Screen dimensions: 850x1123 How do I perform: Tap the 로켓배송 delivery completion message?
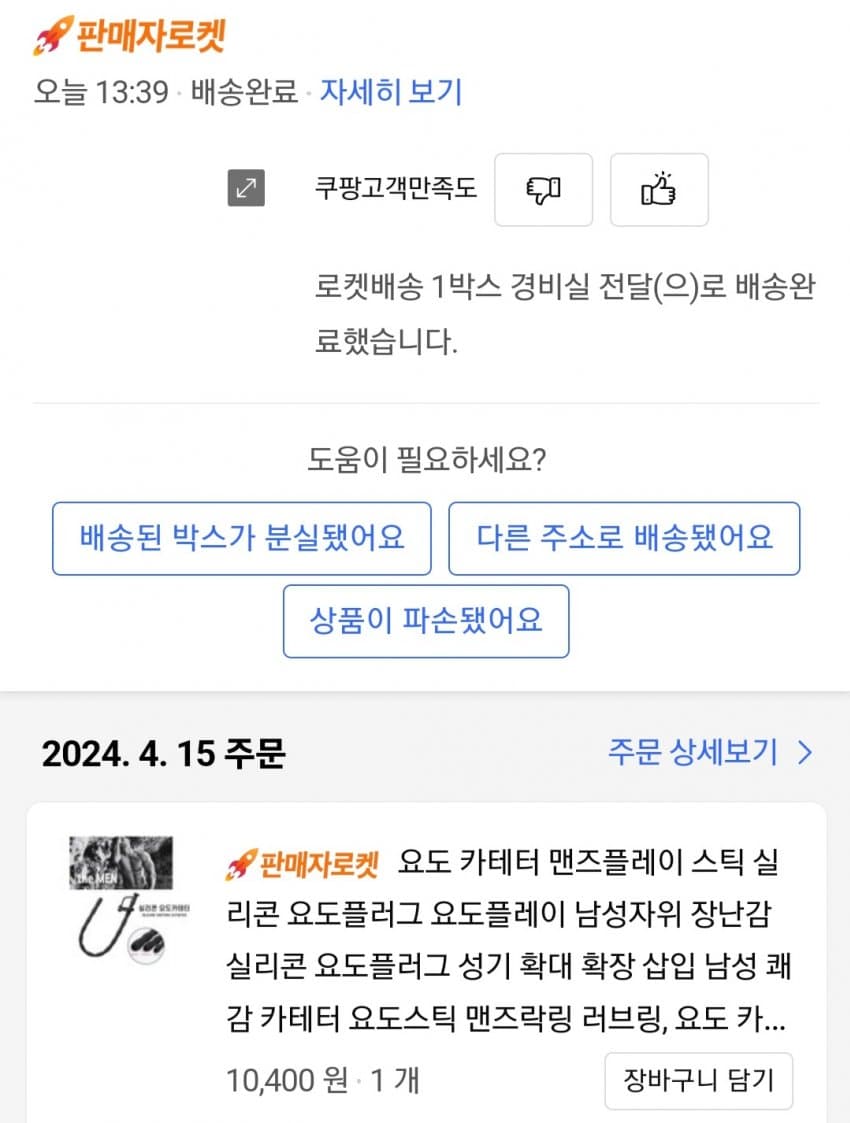click(565, 314)
